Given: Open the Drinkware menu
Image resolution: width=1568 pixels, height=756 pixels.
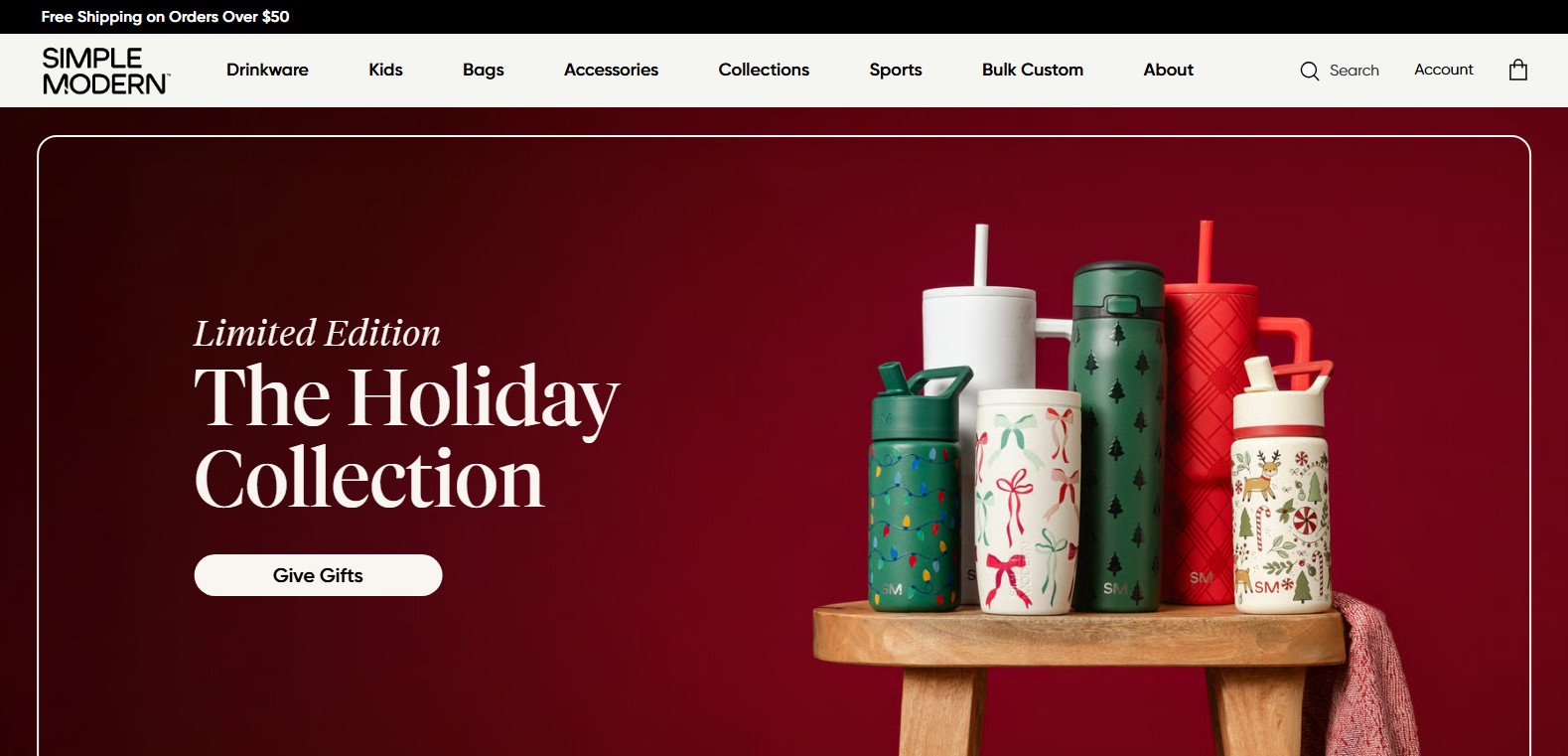Looking at the screenshot, I should [267, 70].
